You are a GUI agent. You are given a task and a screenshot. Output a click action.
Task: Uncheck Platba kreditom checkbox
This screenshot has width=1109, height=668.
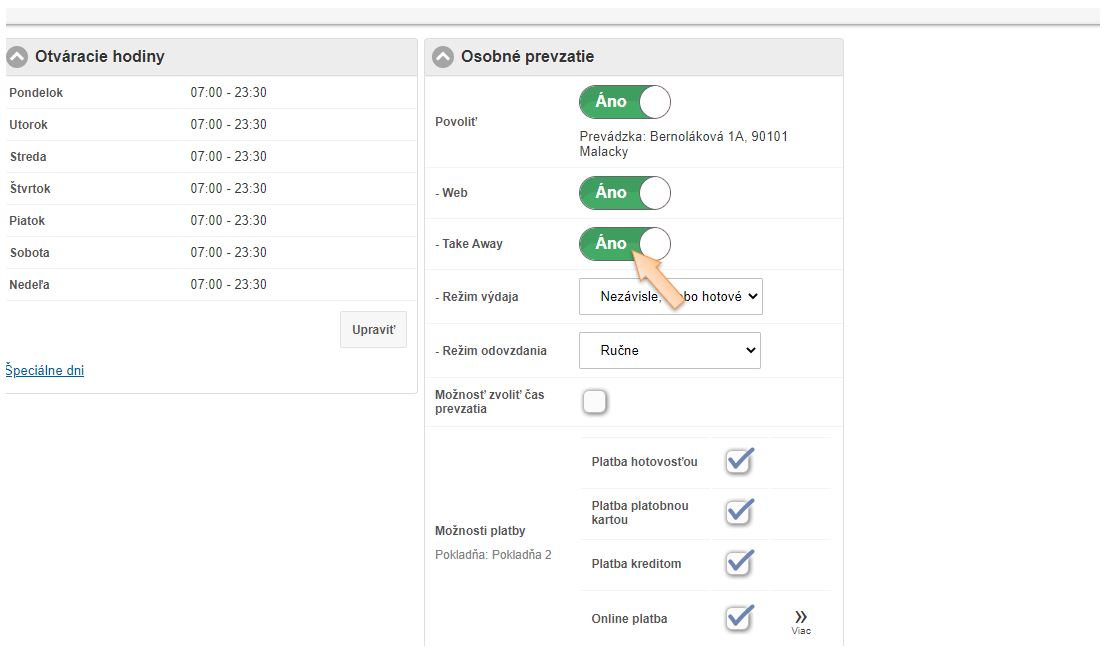click(x=738, y=563)
